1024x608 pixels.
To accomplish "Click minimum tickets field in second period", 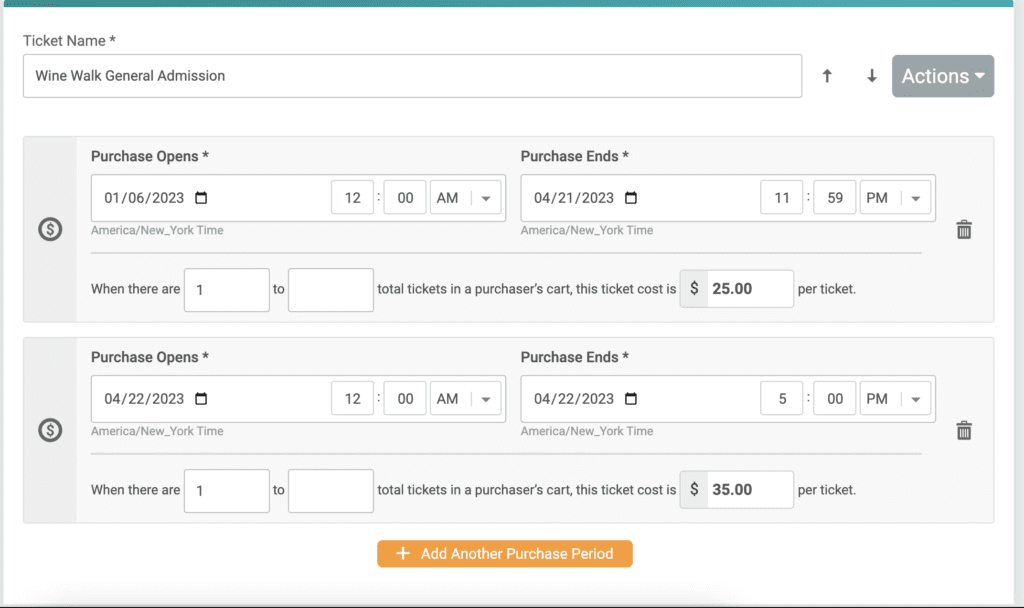I will click(227, 490).
